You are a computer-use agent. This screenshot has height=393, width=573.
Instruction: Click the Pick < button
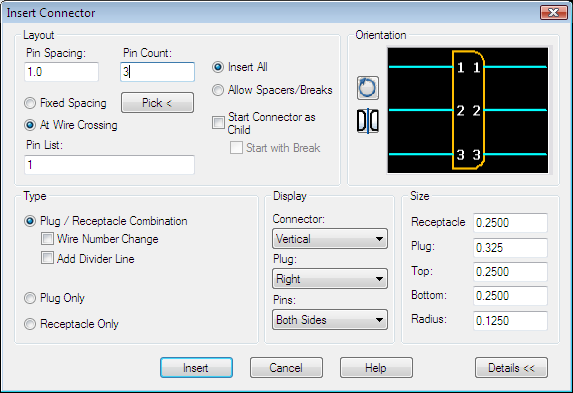coord(158,103)
